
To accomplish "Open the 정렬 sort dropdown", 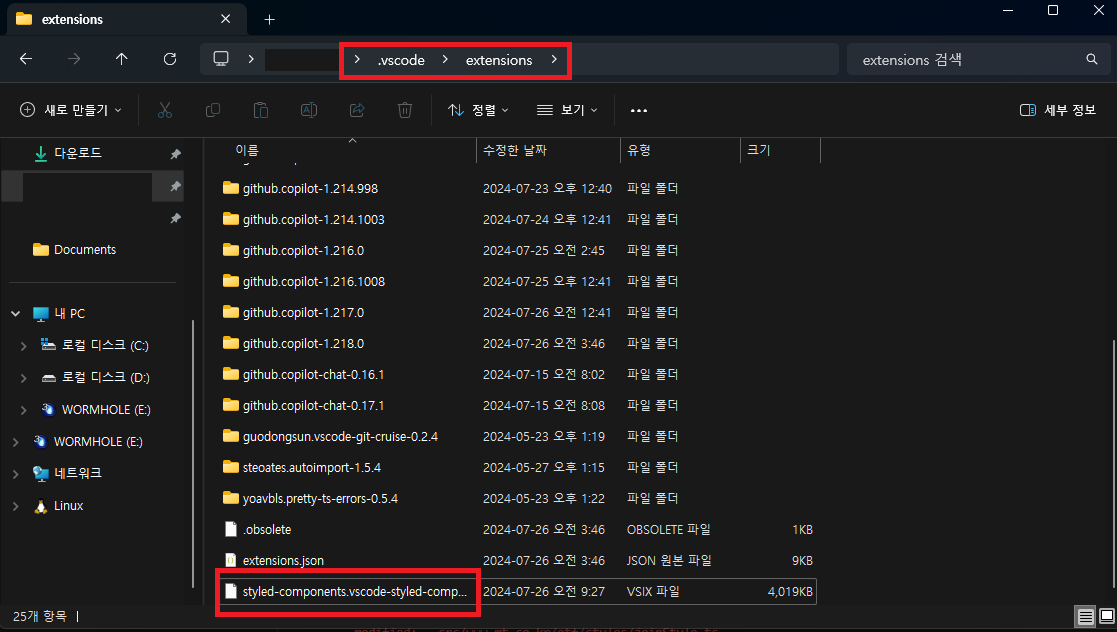I will (478, 110).
